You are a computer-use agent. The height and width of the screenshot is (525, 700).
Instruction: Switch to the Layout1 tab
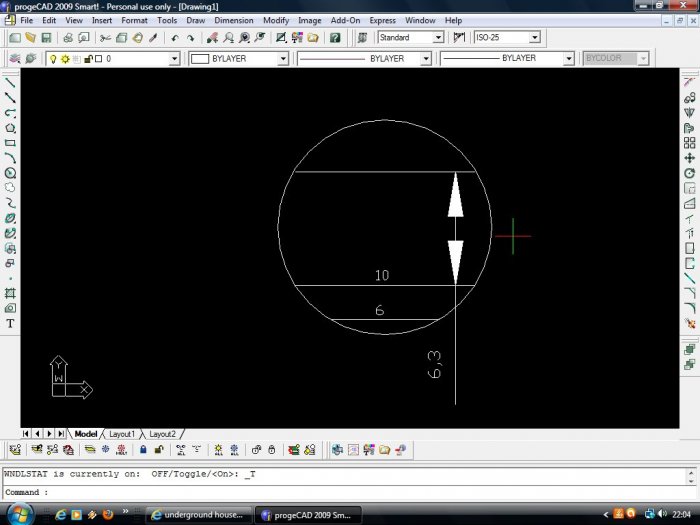point(121,434)
